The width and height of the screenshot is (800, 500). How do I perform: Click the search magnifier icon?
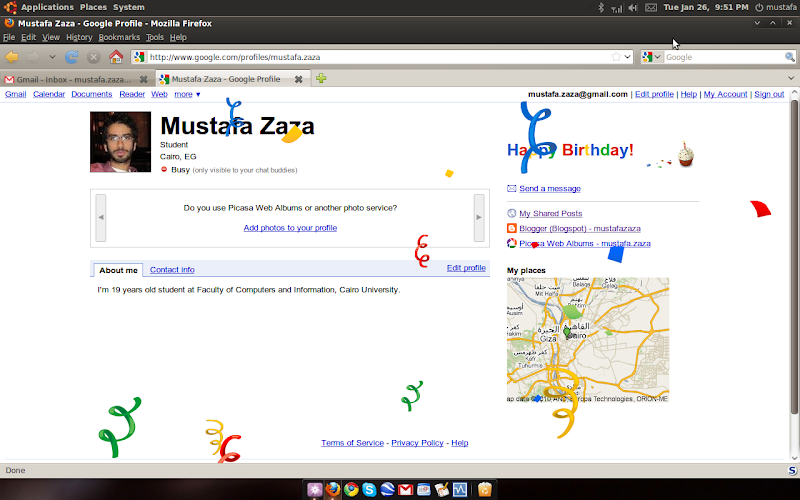[789, 57]
